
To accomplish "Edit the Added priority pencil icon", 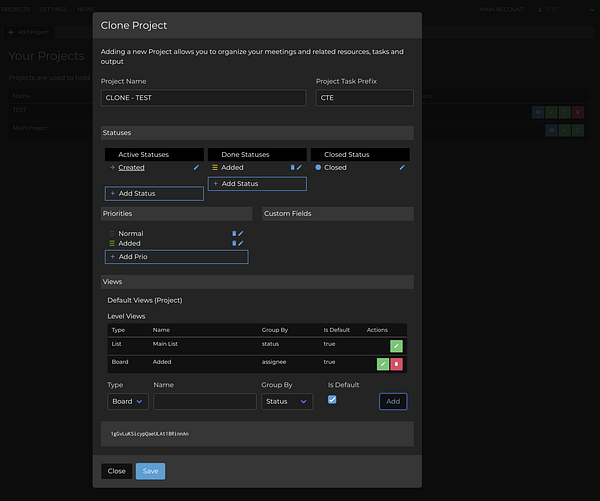I will click(x=241, y=243).
